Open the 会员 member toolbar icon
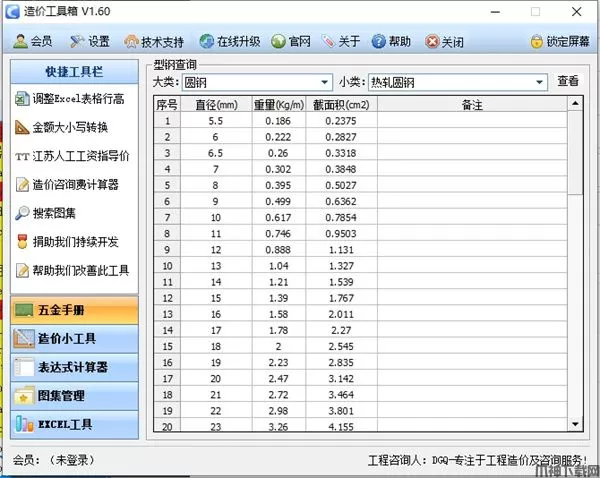 (21, 41)
